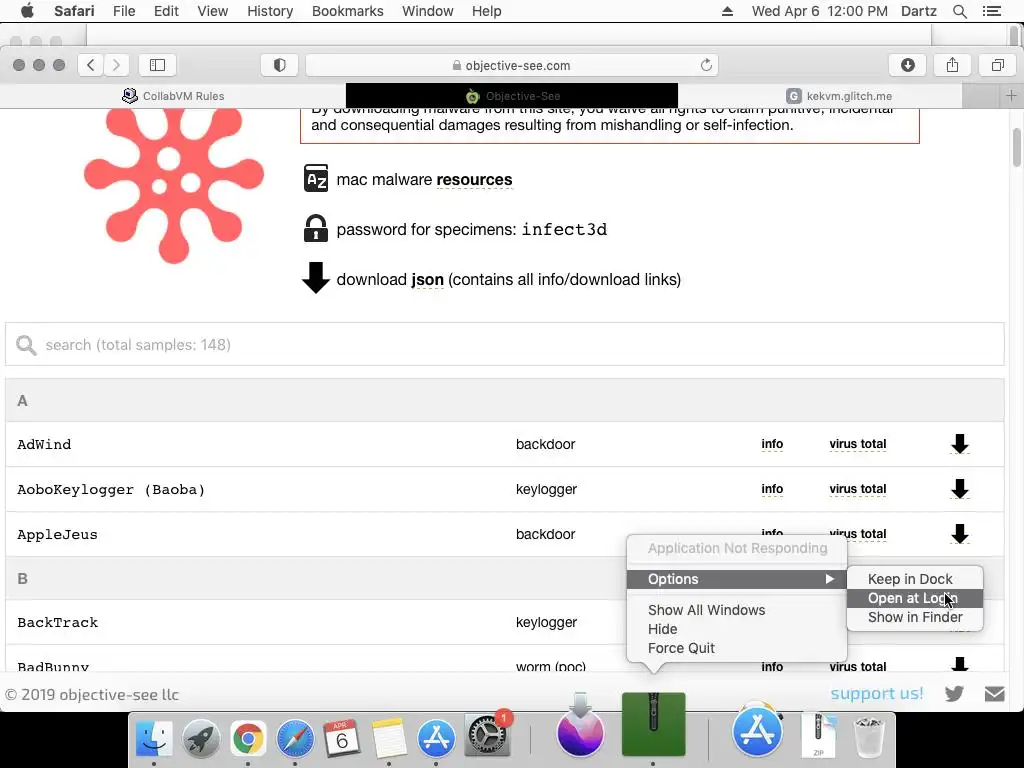The height and width of the screenshot is (768, 1024).
Task: Open the mac malware resources link
Action: pyautogui.click(x=474, y=180)
